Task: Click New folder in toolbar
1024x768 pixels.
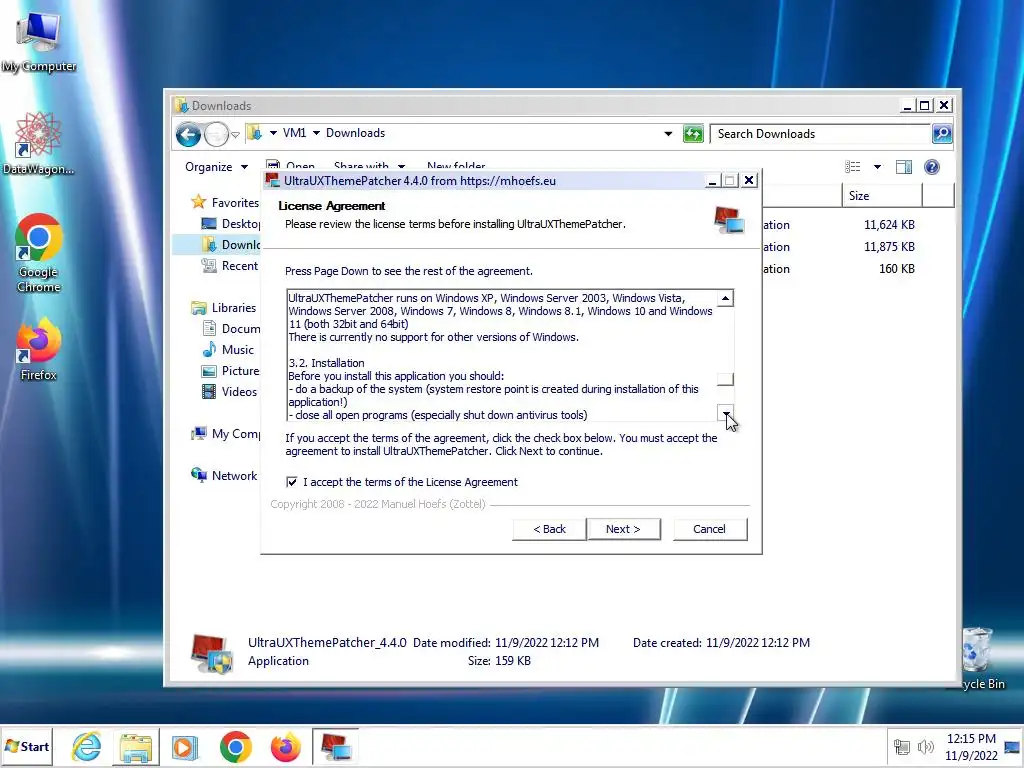Action: (456, 166)
